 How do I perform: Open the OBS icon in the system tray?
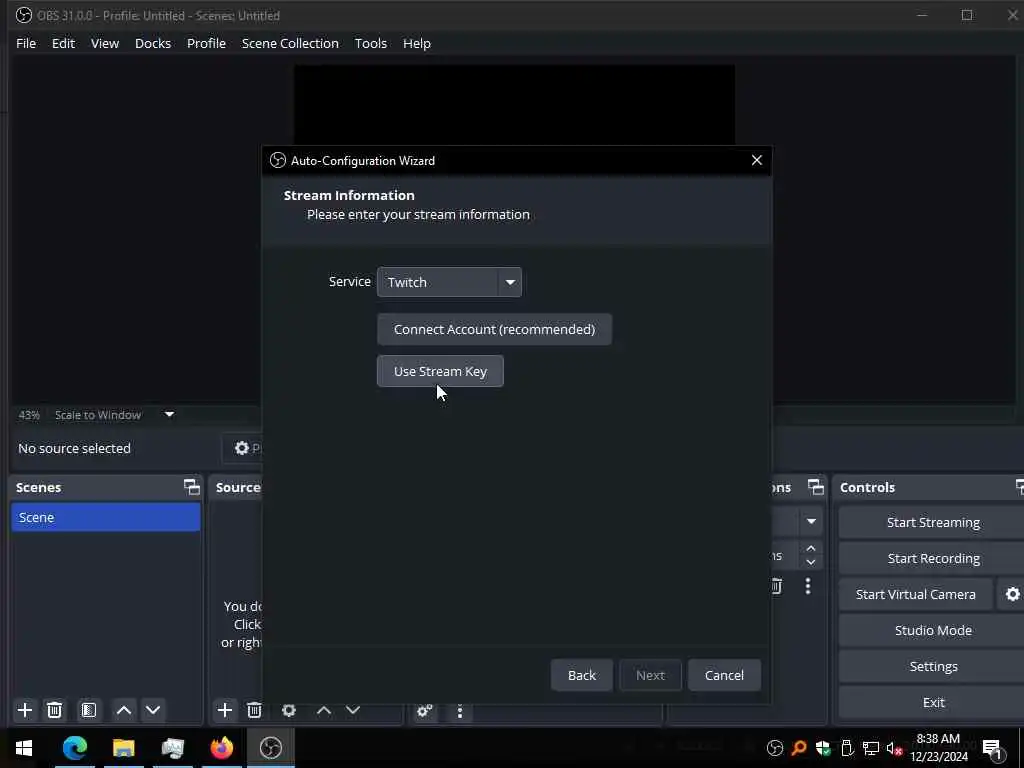pyautogui.click(x=775, y=748)
